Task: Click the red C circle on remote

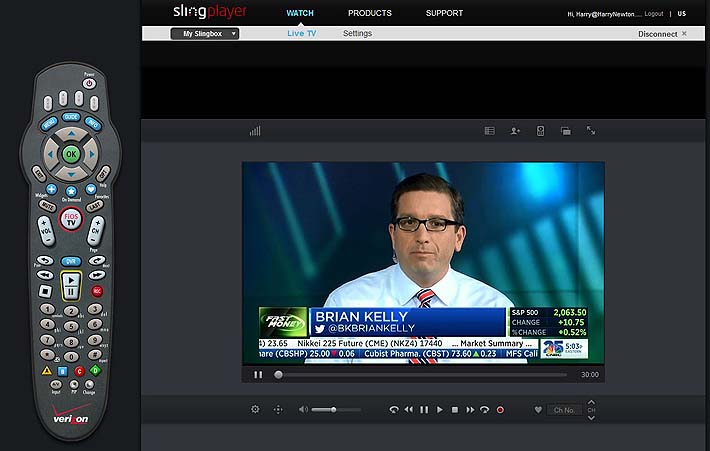Action: pos(79,372)
